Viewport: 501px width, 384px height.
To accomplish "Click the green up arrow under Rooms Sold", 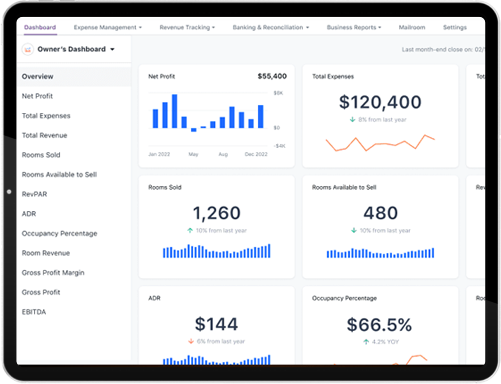I will (x=190, y=230).
